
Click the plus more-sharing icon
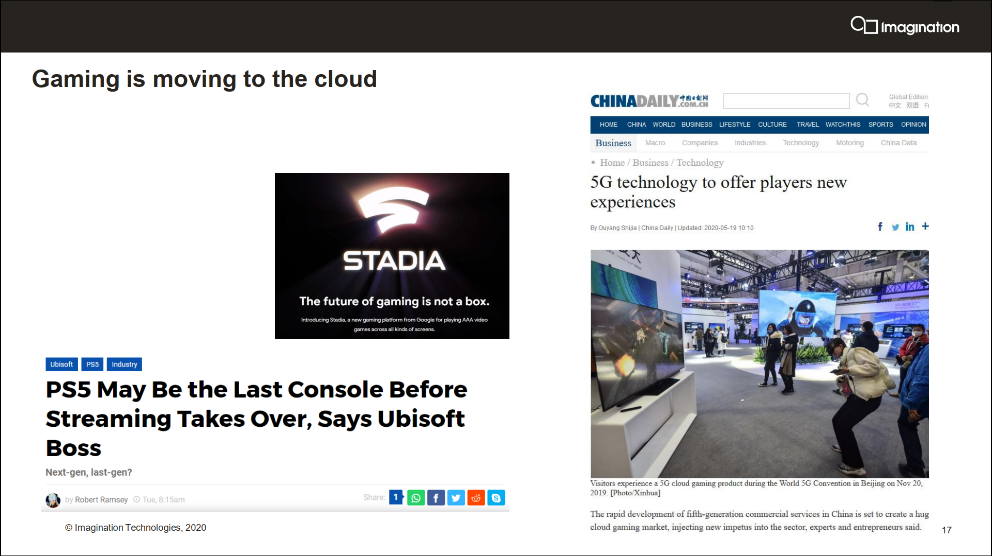[x=925, y=226]
